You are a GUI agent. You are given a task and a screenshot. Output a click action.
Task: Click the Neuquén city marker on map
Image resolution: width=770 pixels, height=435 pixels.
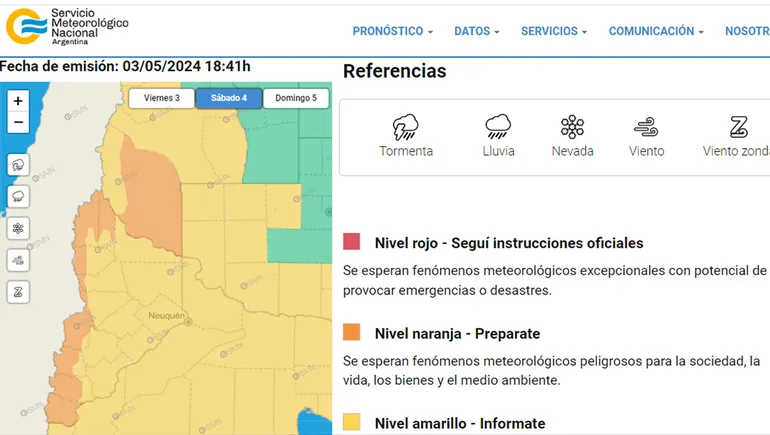[x=188, y=322]
